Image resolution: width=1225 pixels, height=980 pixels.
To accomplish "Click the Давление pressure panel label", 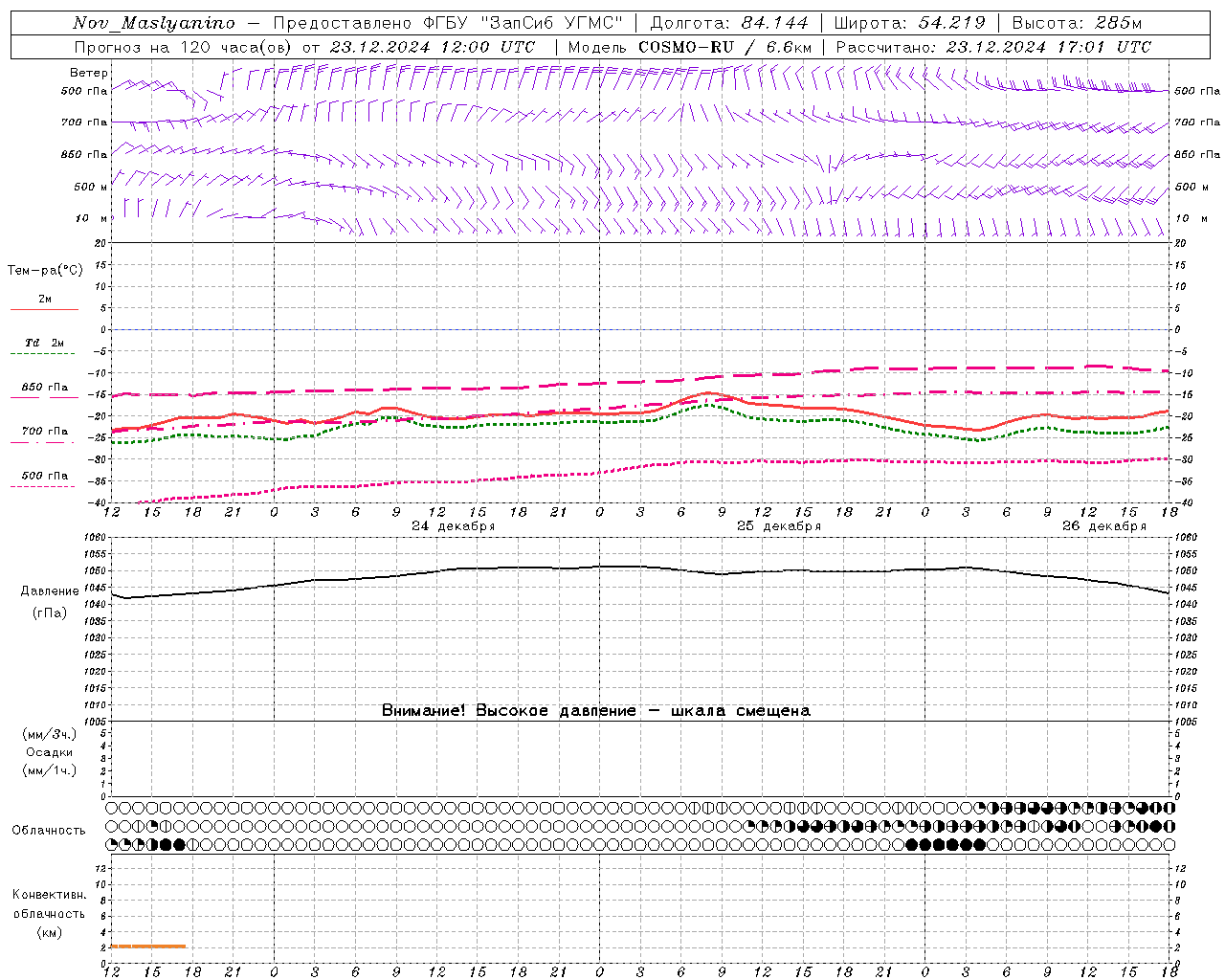I will [50, 591].
